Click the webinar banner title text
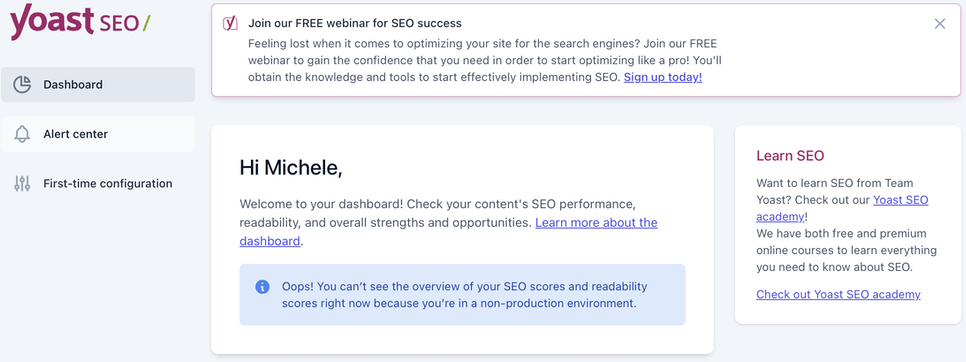 pyautogui.click(x=355, y=23)
